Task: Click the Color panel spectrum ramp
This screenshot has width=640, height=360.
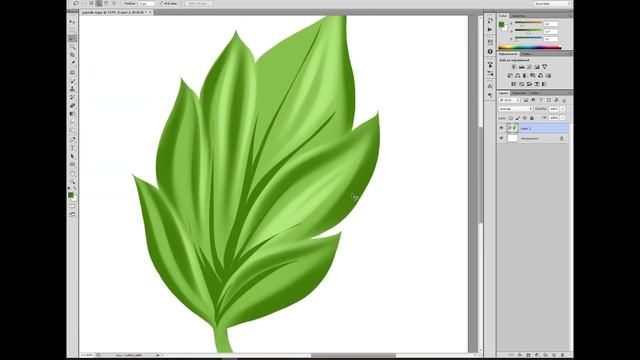Action: pyautogui.click(x=530, y=47)
